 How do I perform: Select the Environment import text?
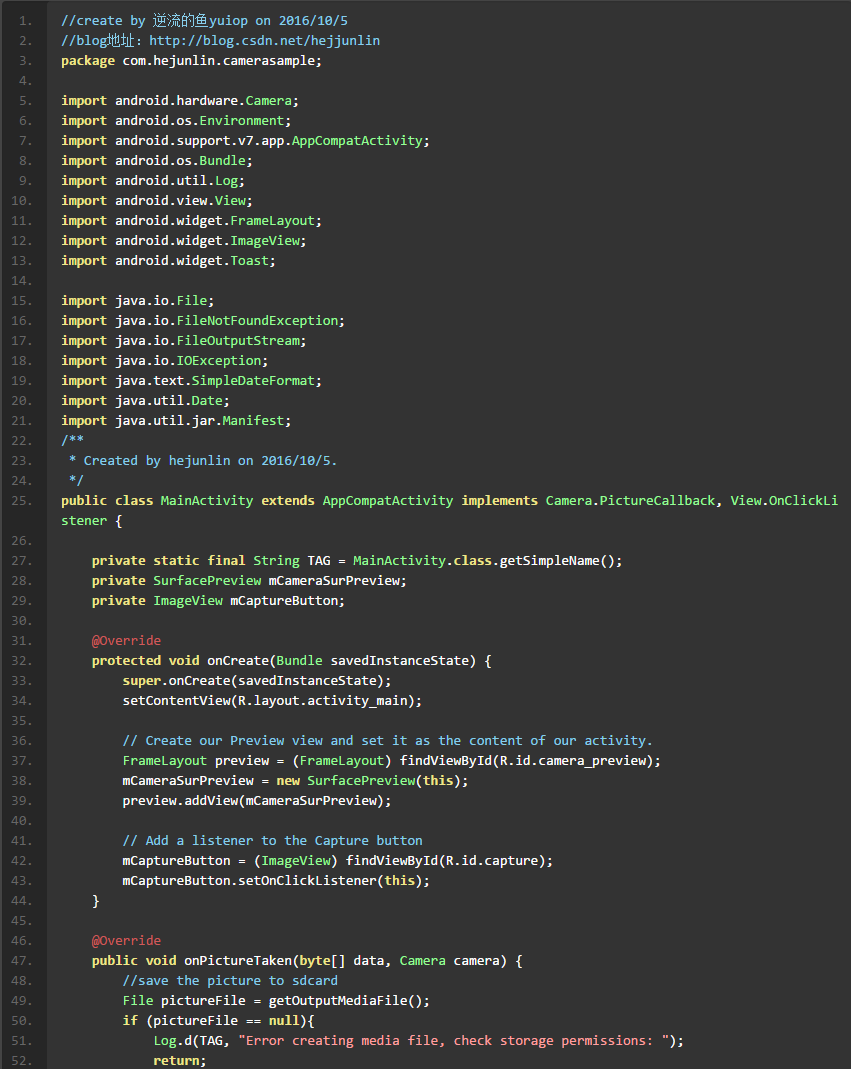(241, 121)
